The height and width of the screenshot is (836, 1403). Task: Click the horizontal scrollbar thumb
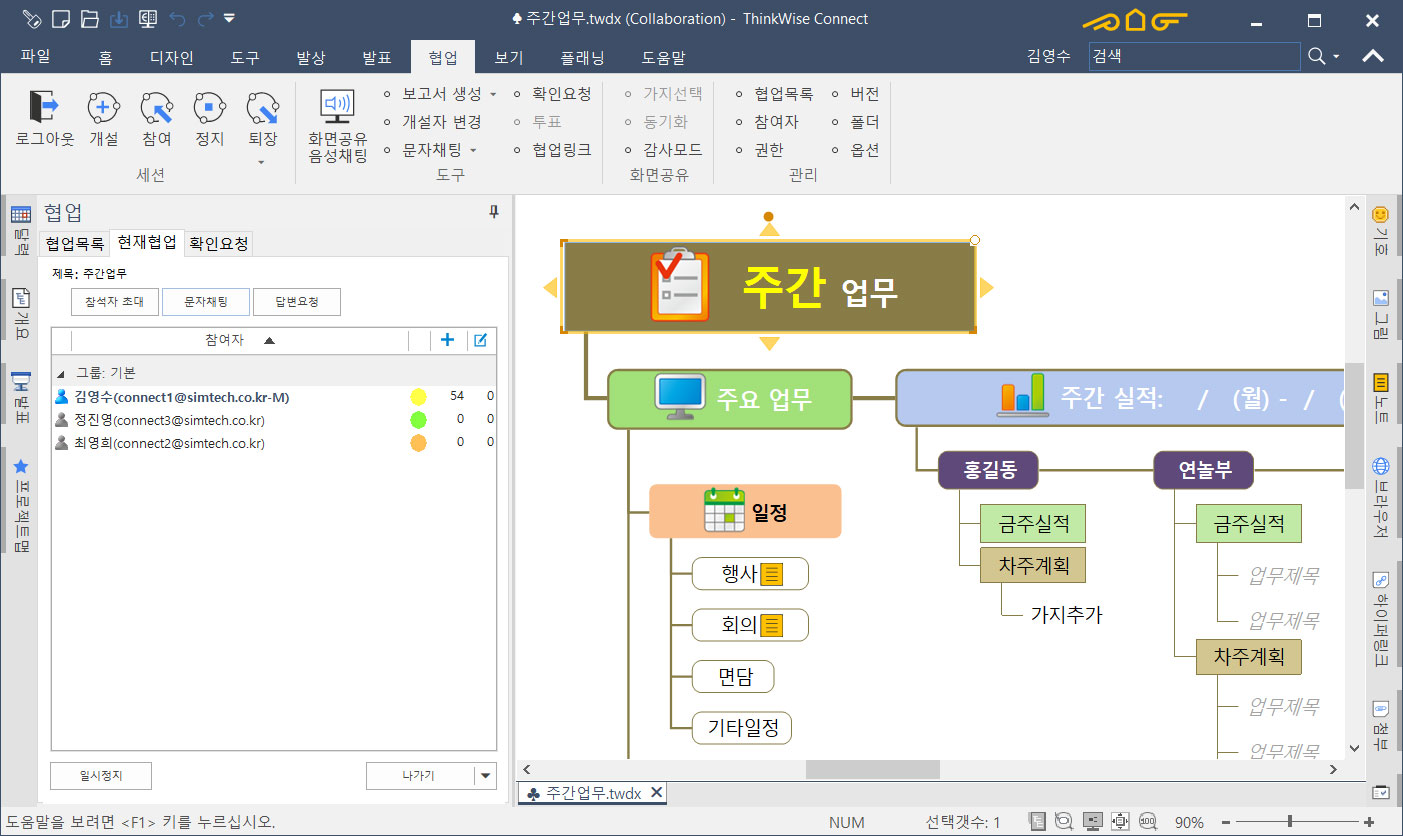[x=873, y=769]
